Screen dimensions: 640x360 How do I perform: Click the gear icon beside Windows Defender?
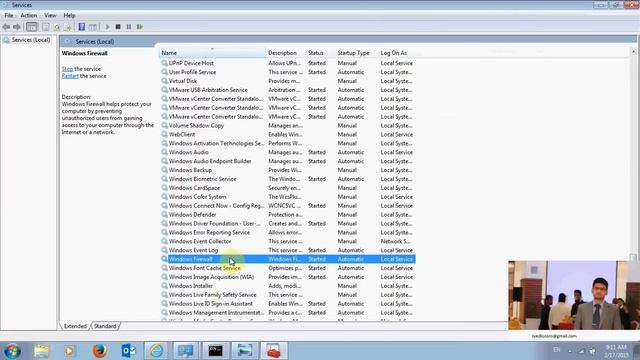(164, 215)
